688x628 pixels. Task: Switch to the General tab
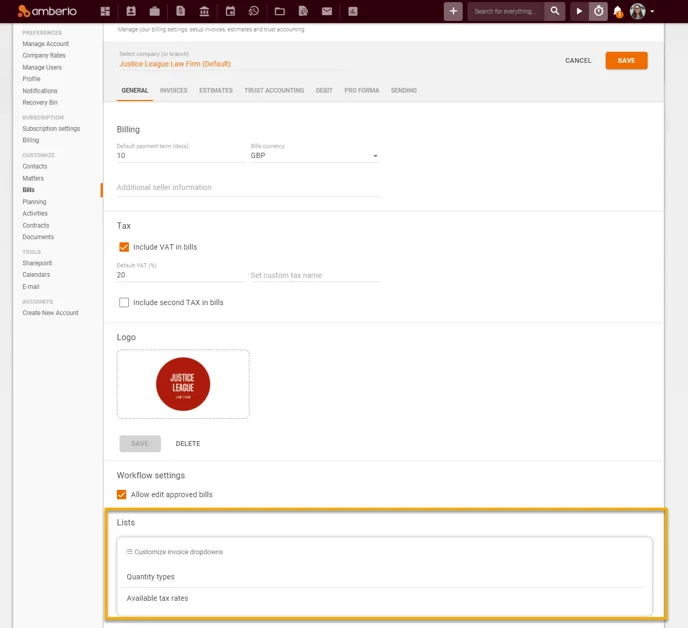click(x=135, y=90)
